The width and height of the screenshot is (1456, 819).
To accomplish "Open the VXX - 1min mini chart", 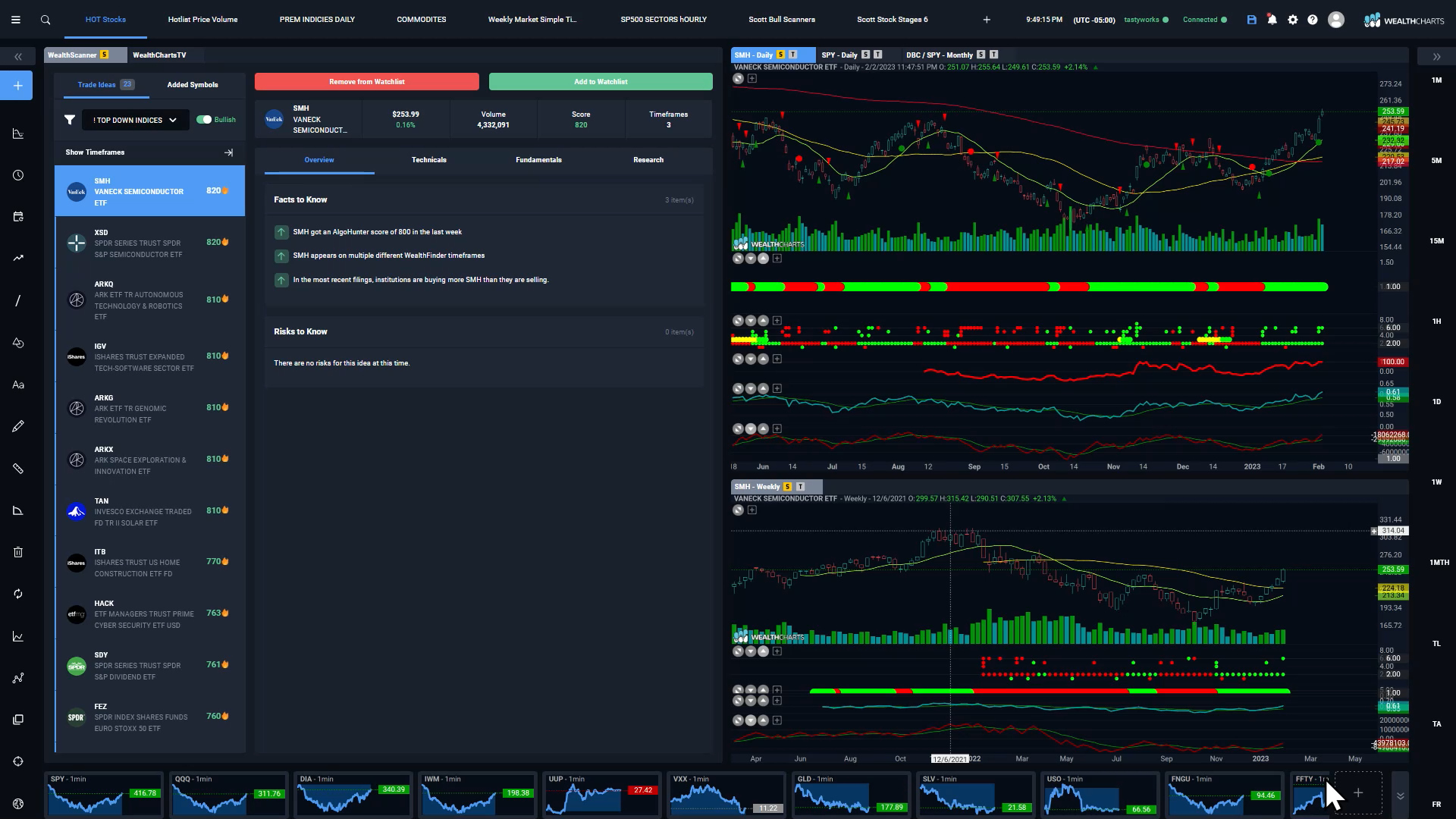I will [726, 795].
